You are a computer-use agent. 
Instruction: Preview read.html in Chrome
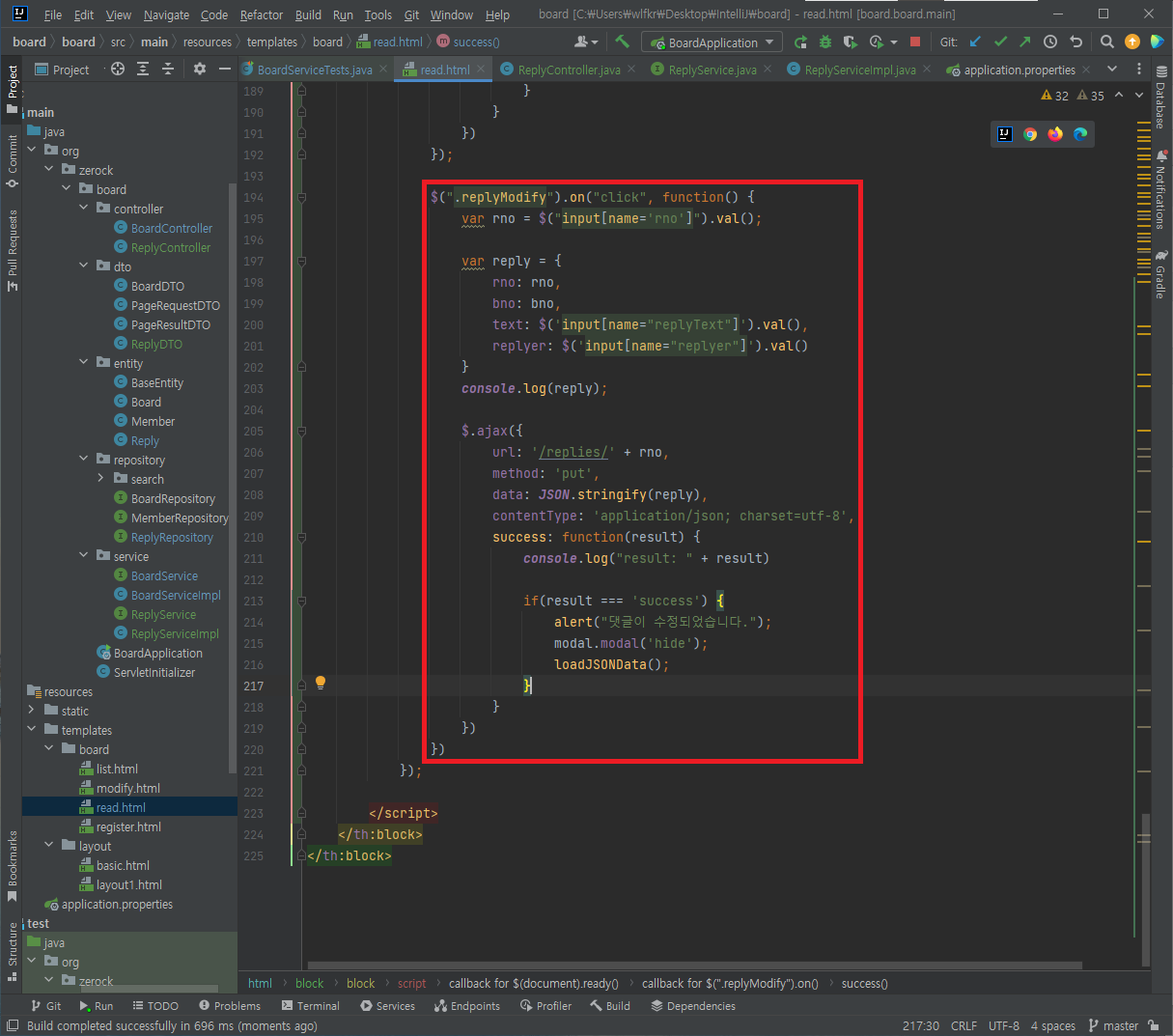click(x=1030, y=134)
